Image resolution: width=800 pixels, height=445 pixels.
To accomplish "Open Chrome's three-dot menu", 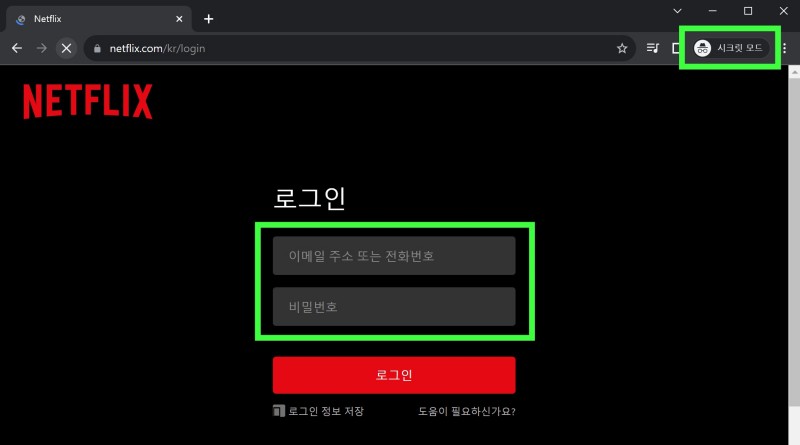I will 784,48.
